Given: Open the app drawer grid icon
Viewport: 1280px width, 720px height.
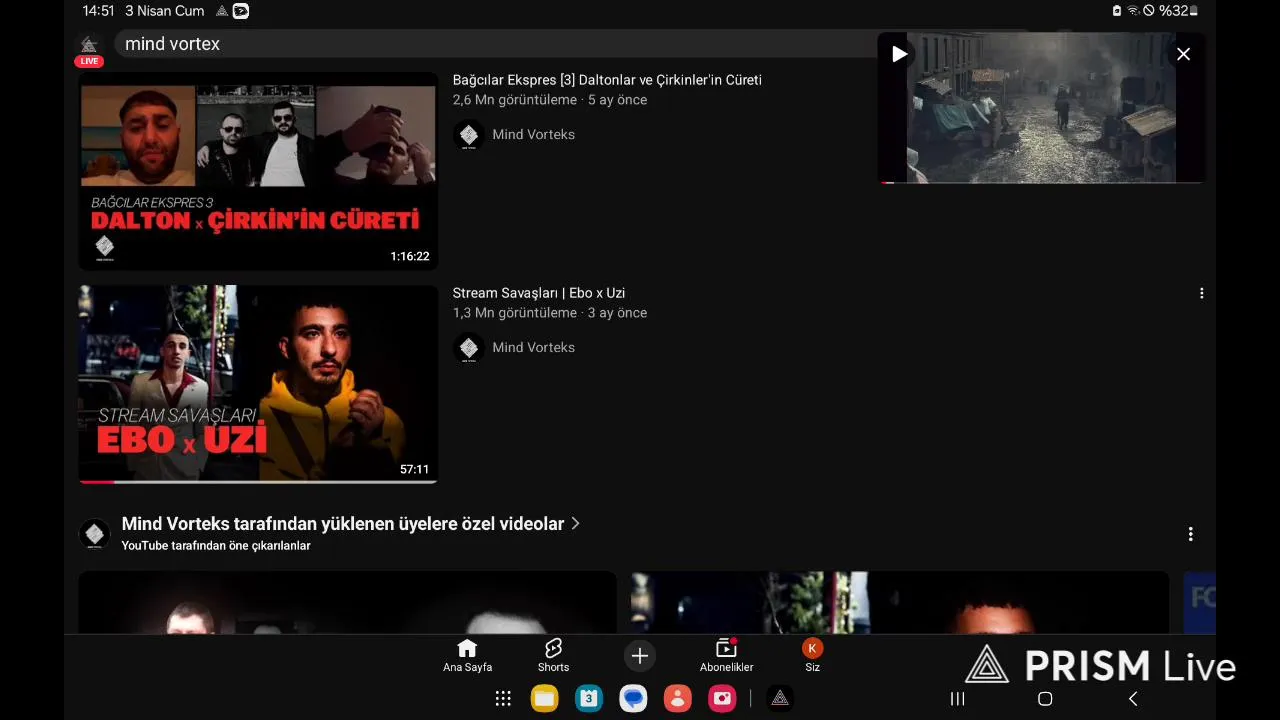Looking at the screenshot, I should coord(503,699).
